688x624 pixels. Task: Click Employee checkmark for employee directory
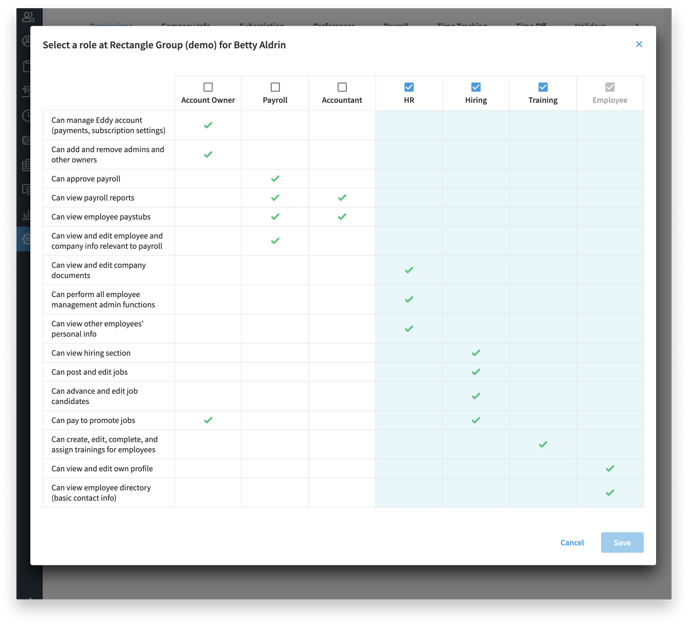[610, 492]
